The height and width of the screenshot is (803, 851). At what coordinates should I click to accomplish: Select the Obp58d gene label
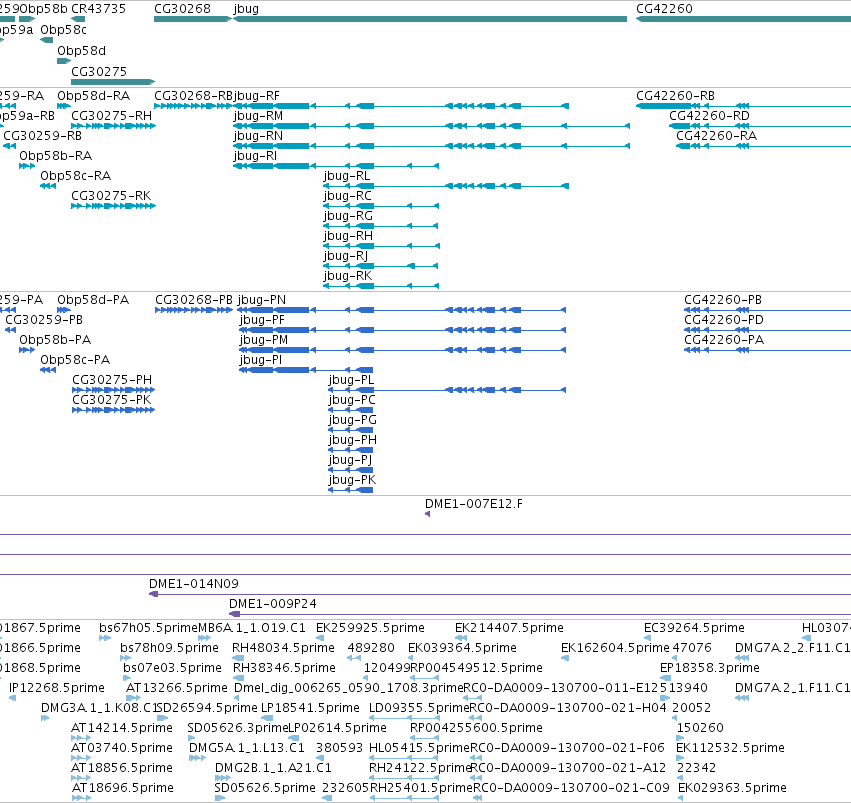[81, 51]
